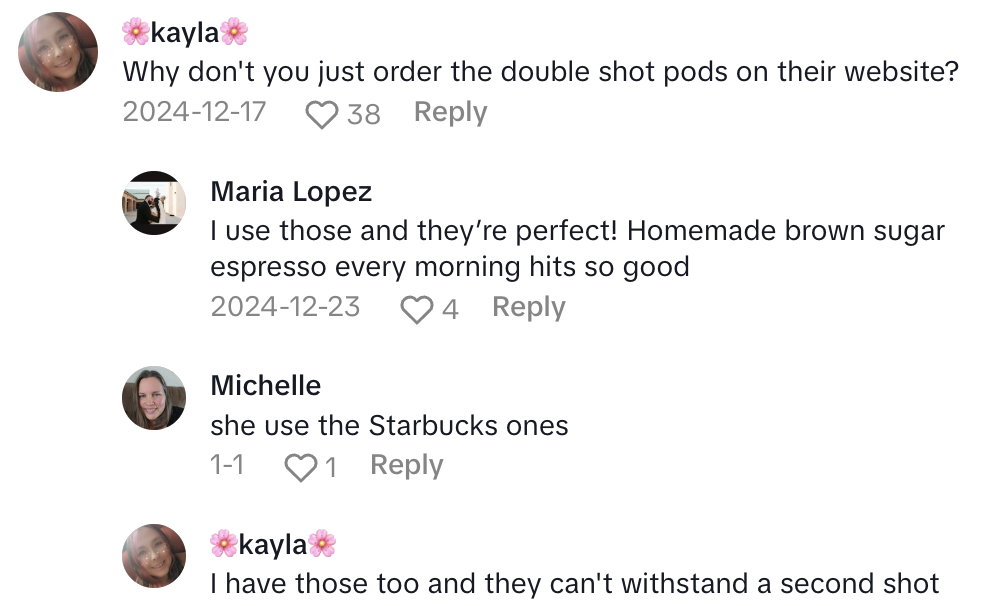This screenshot has height=606, width=996.
Task: Like kayla's comment about double shot pods
Action: tap(321, 115)
